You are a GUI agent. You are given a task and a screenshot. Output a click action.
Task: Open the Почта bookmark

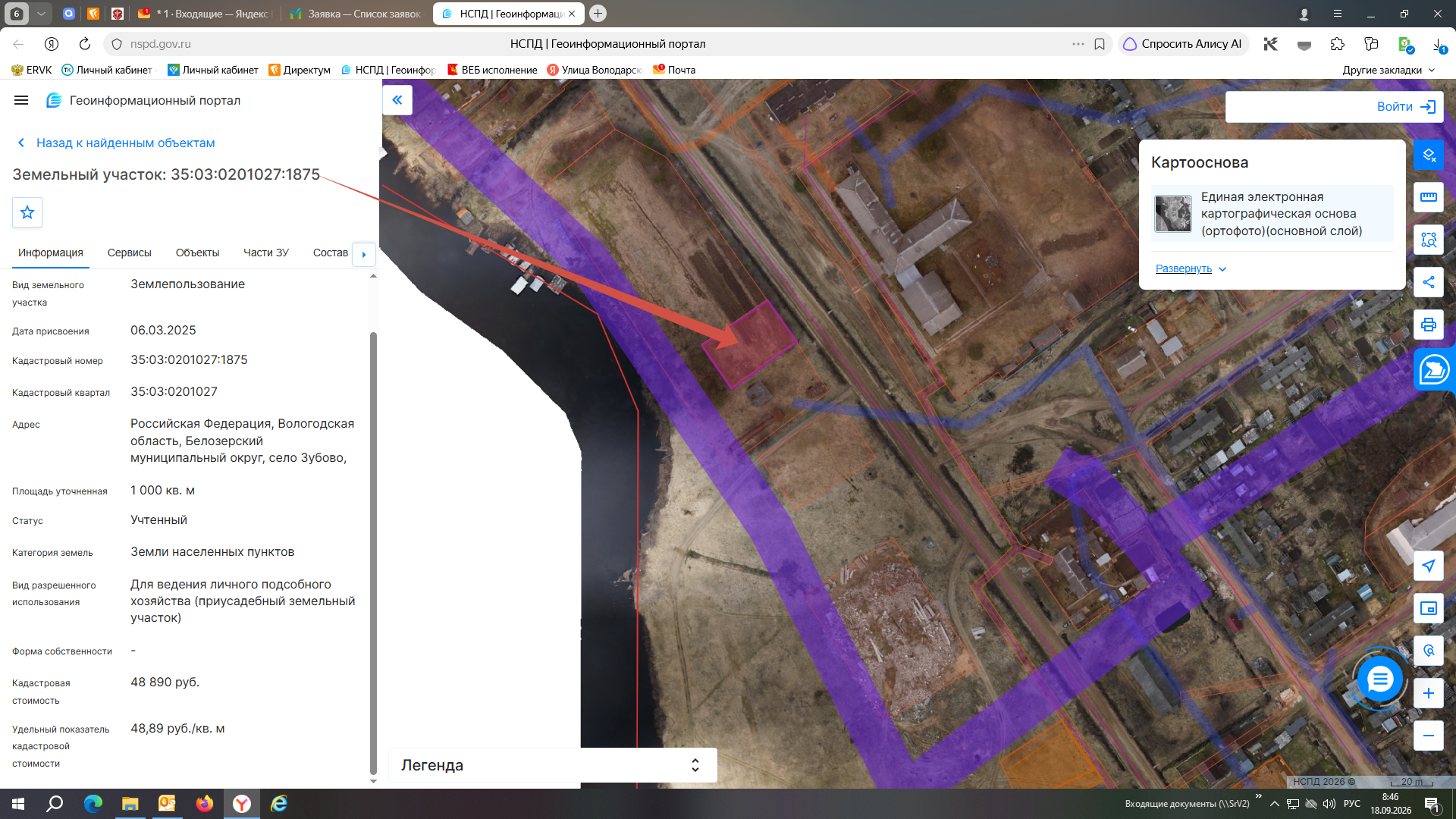pyautogui.click(x=674, y=70)
